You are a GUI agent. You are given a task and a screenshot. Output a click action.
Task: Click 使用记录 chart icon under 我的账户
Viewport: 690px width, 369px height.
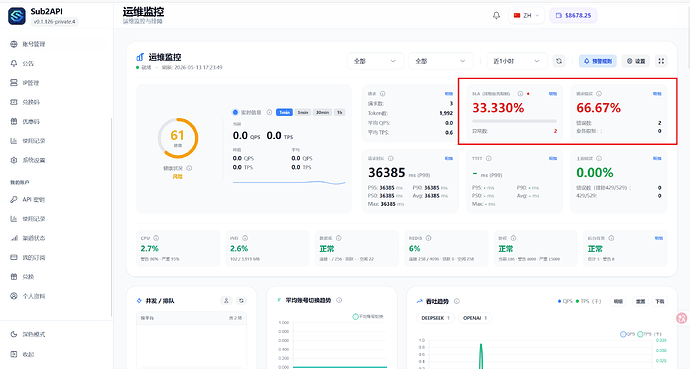(14, 219)
